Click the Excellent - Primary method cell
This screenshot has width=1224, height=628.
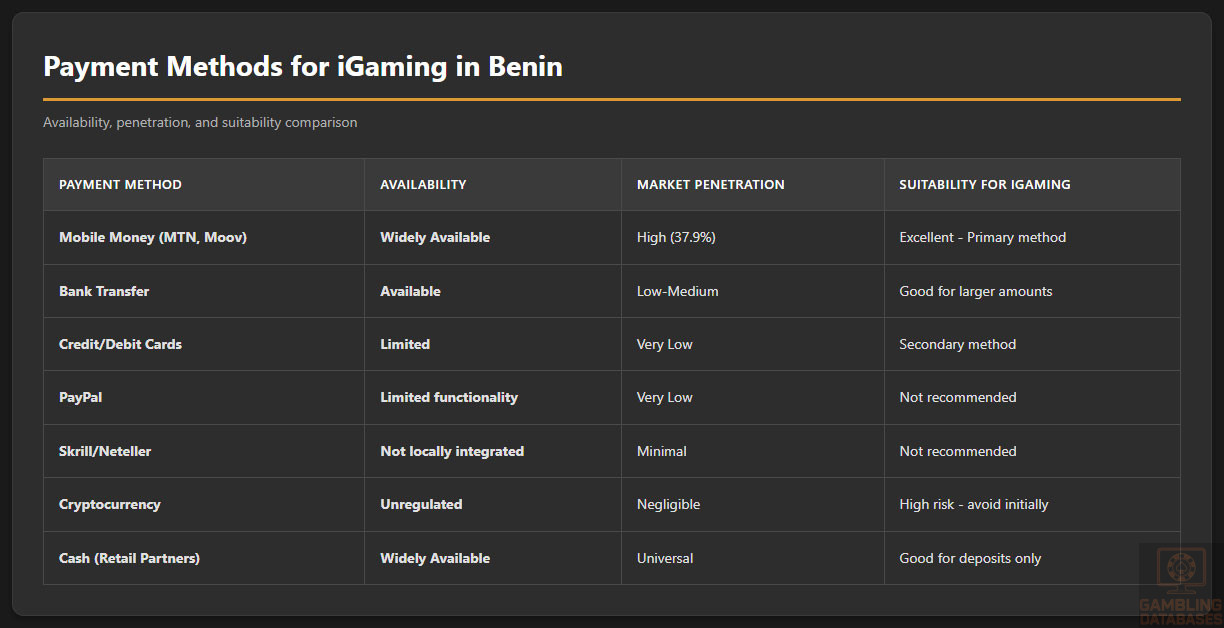(x=982, y=238)
